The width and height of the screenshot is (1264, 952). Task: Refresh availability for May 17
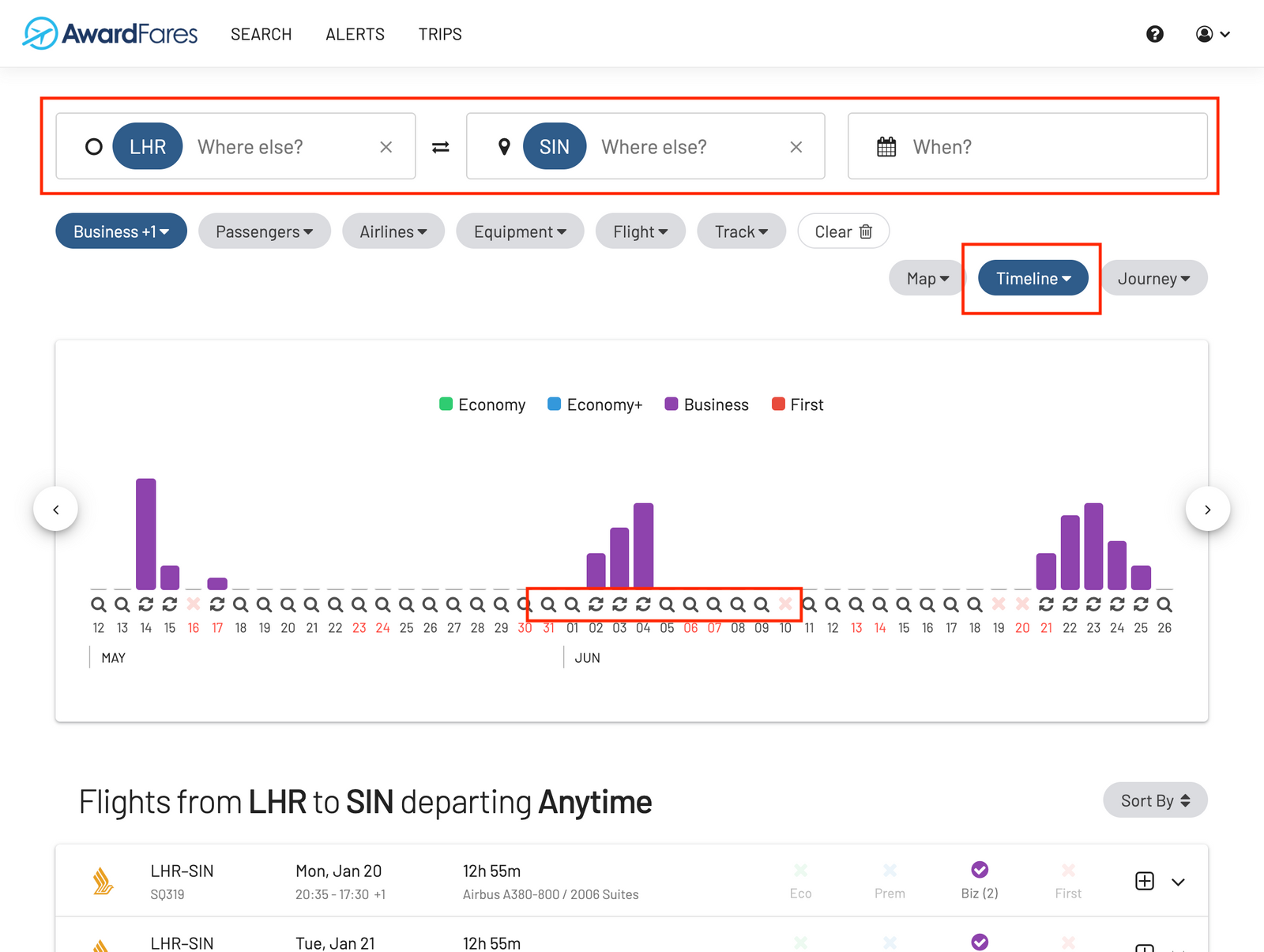[217, 604]
